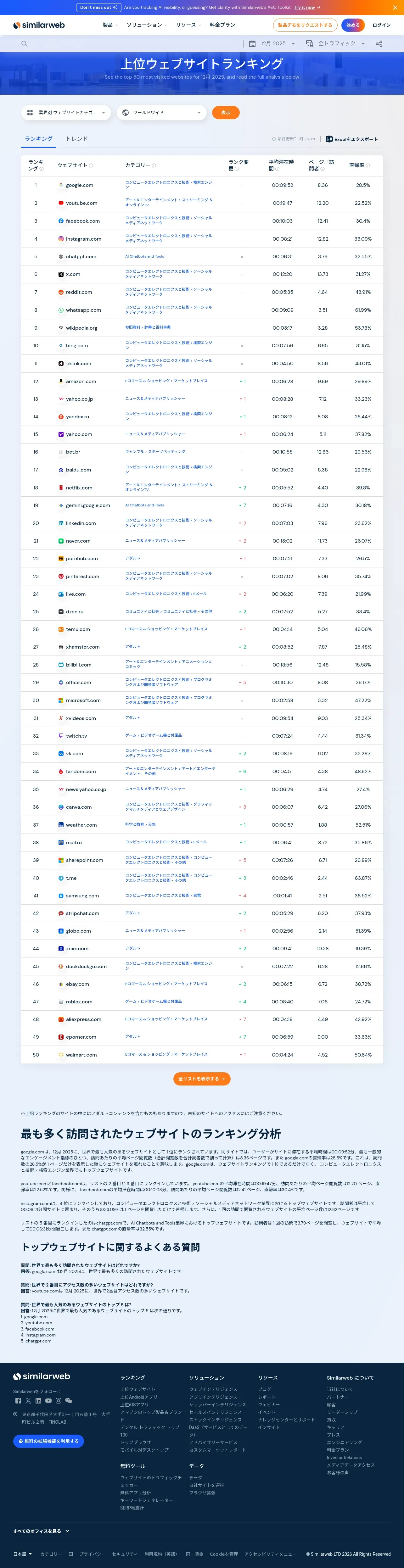Open Similarweb Facebook page from footer
The image size is (404, 1568).
(x=18, y=1401)
